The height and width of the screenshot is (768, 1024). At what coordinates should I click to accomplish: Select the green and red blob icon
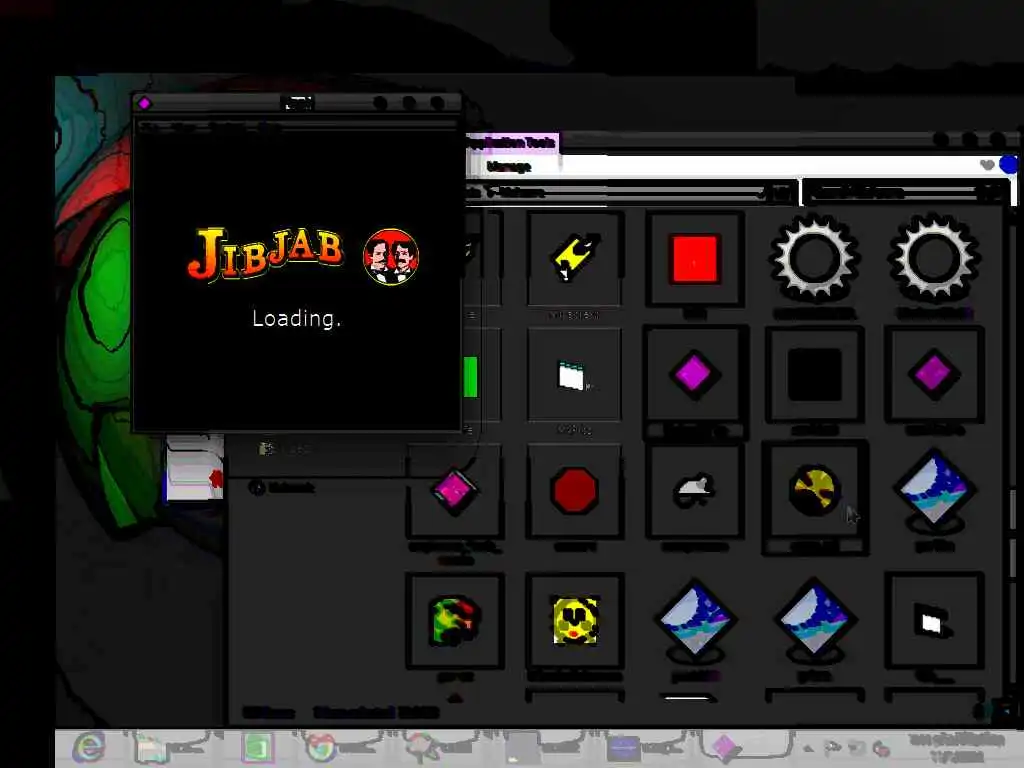click(x=455, y=619)
